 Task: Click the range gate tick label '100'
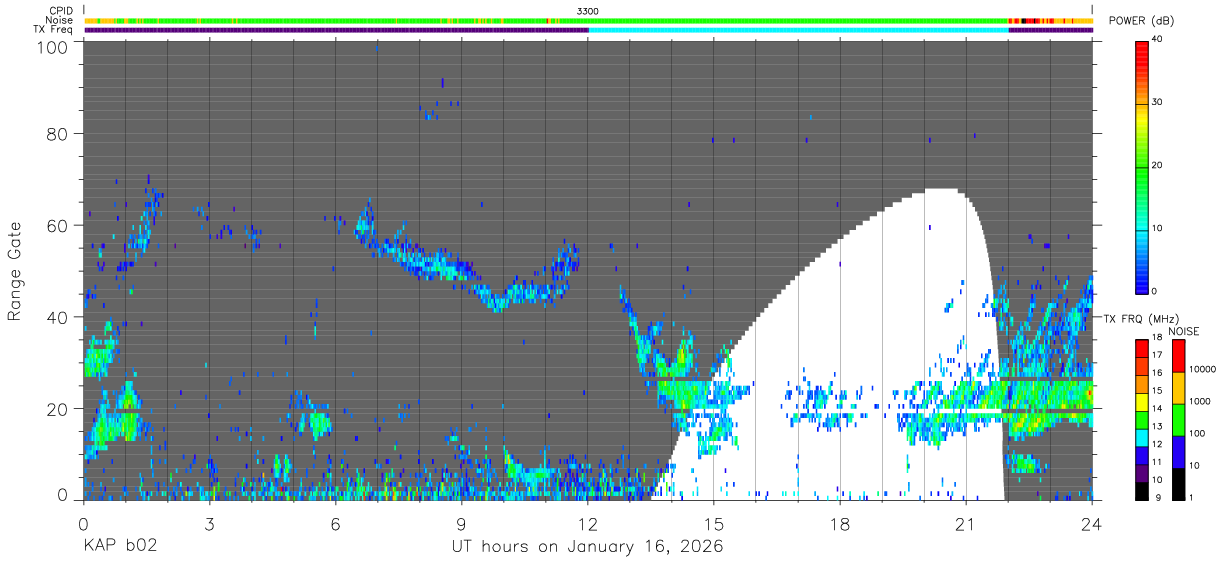53,46
